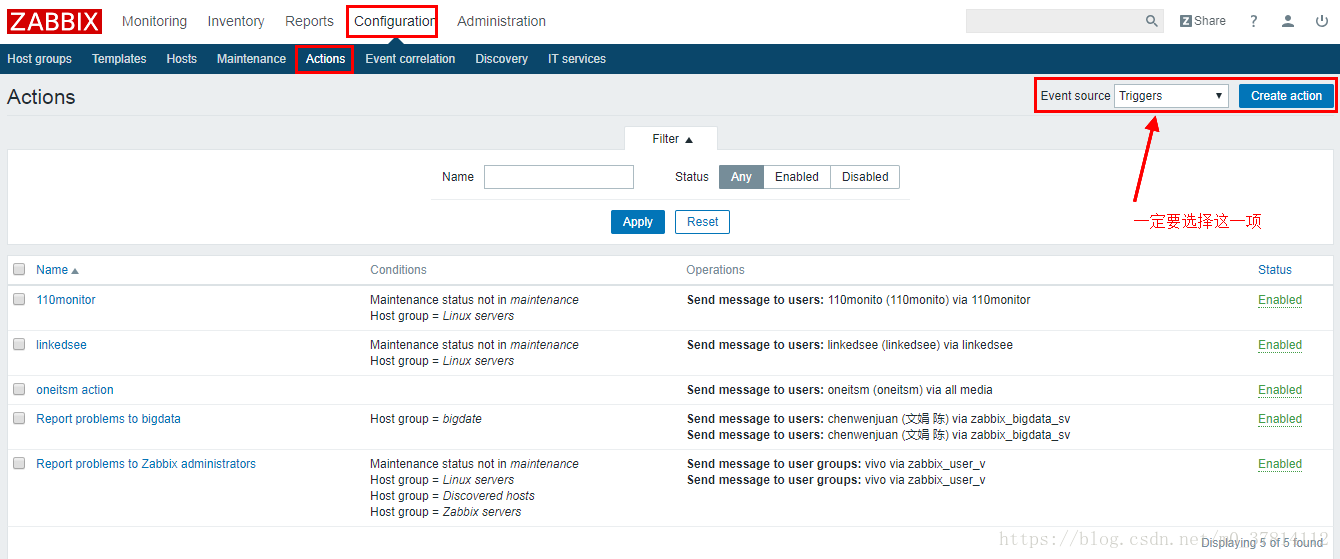Open the Report problems to bigdata link
The height and width of the screenshot is (559, 1340).
pos(108,419)
